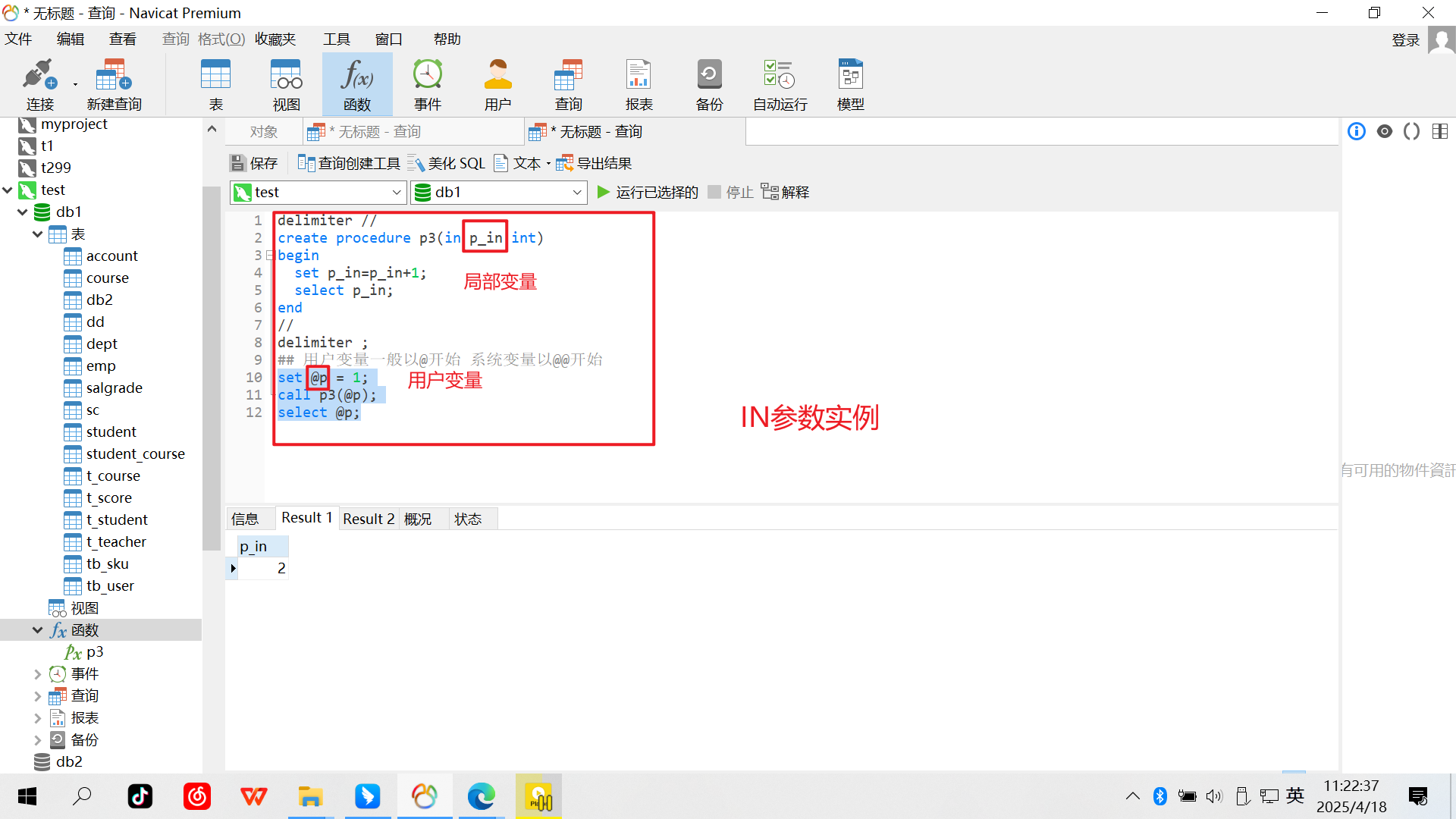Open File Explorer from the taskbar
This screenshot has height=819, width=1456.
[x=310, y=796]
